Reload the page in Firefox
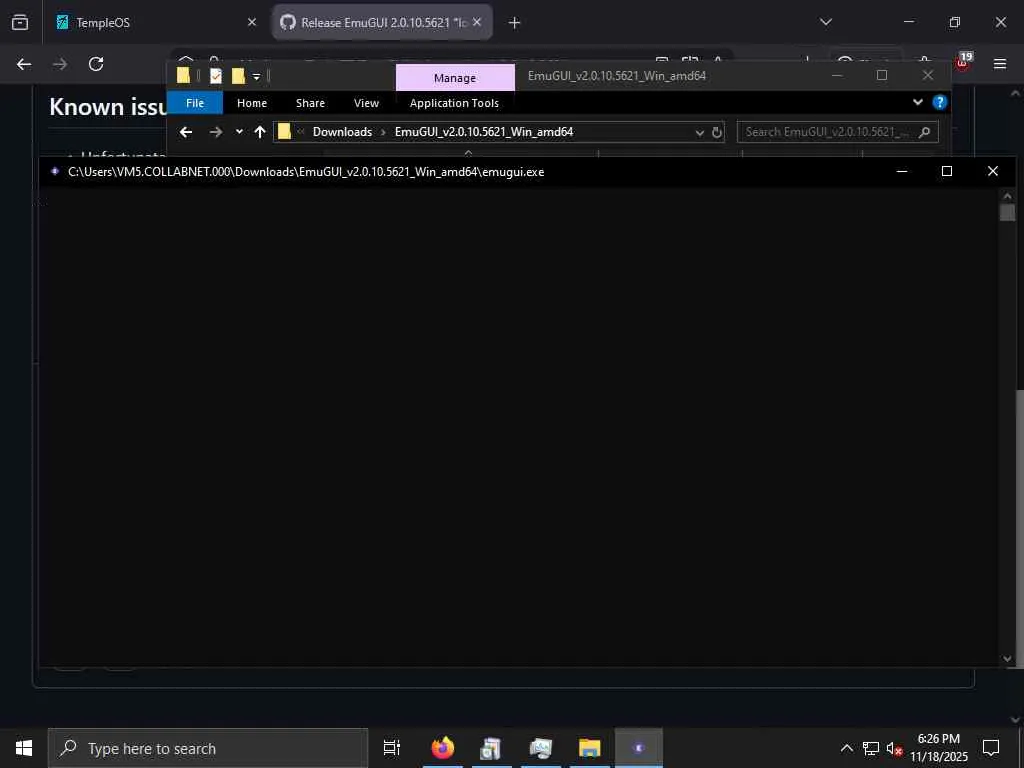 (96, 64)
